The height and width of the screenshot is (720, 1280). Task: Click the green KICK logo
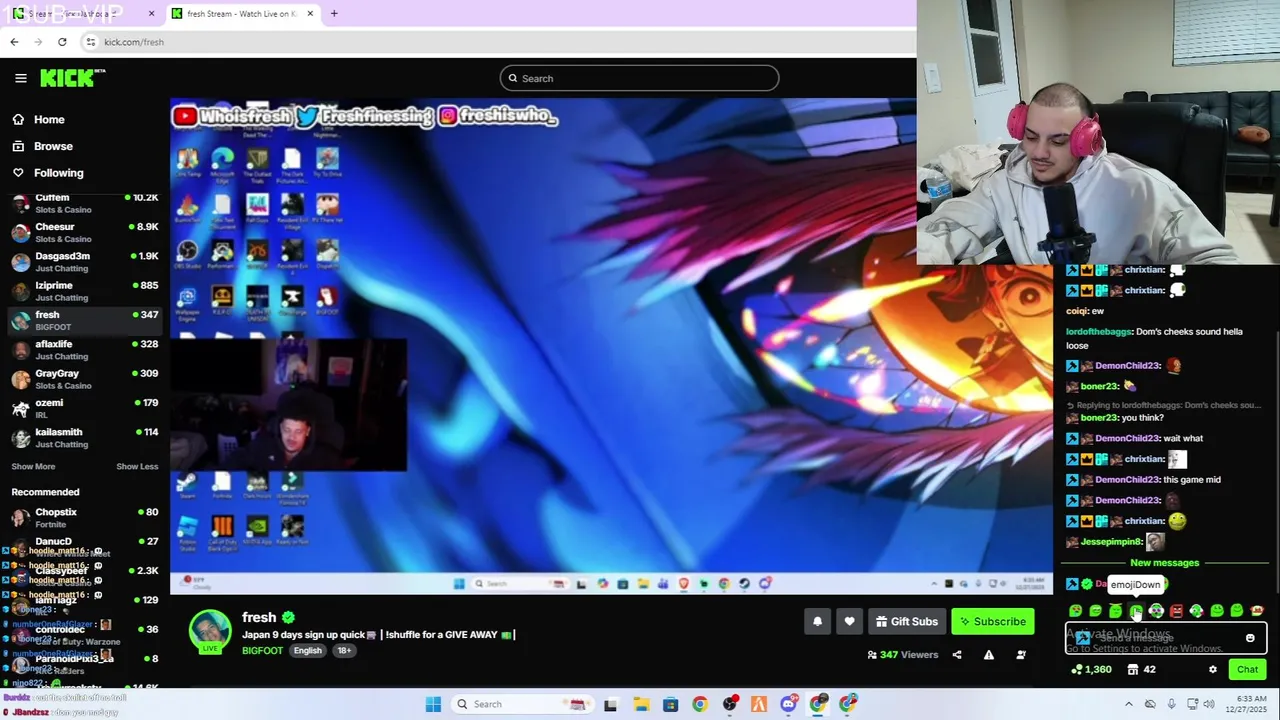click(x=72, y=78)
